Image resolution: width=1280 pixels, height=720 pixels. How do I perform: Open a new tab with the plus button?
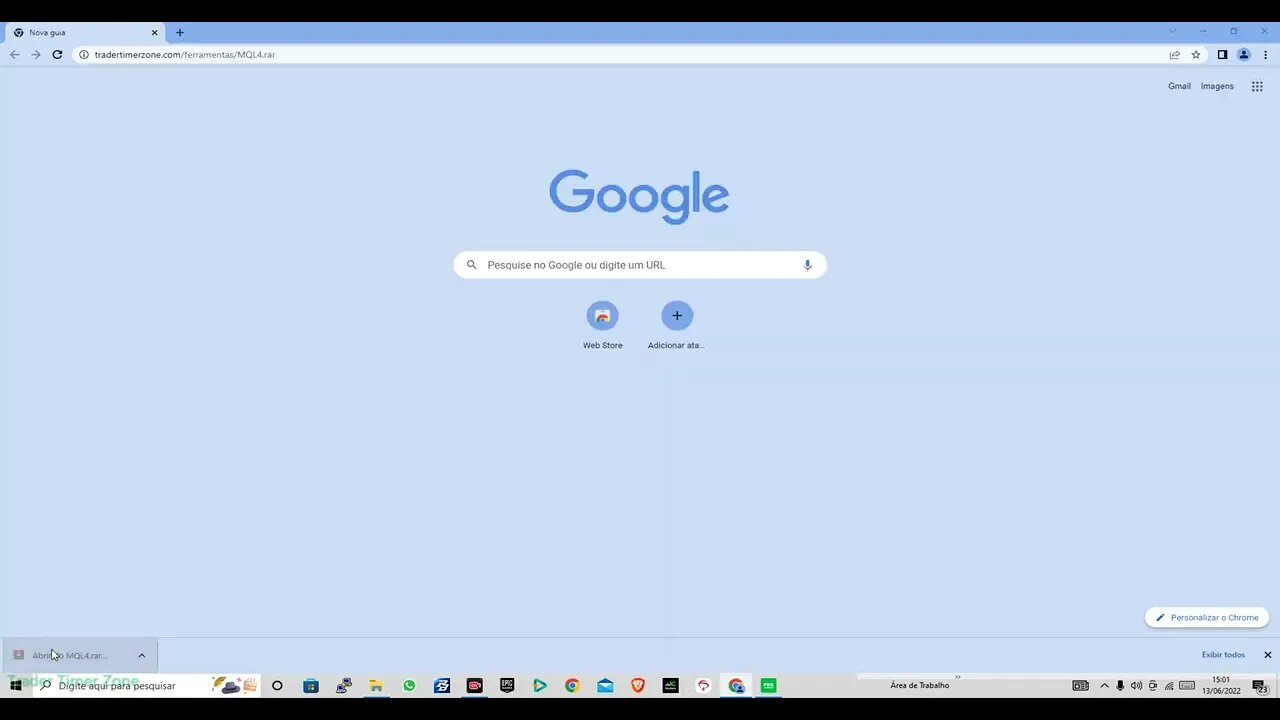coord(180,33)
